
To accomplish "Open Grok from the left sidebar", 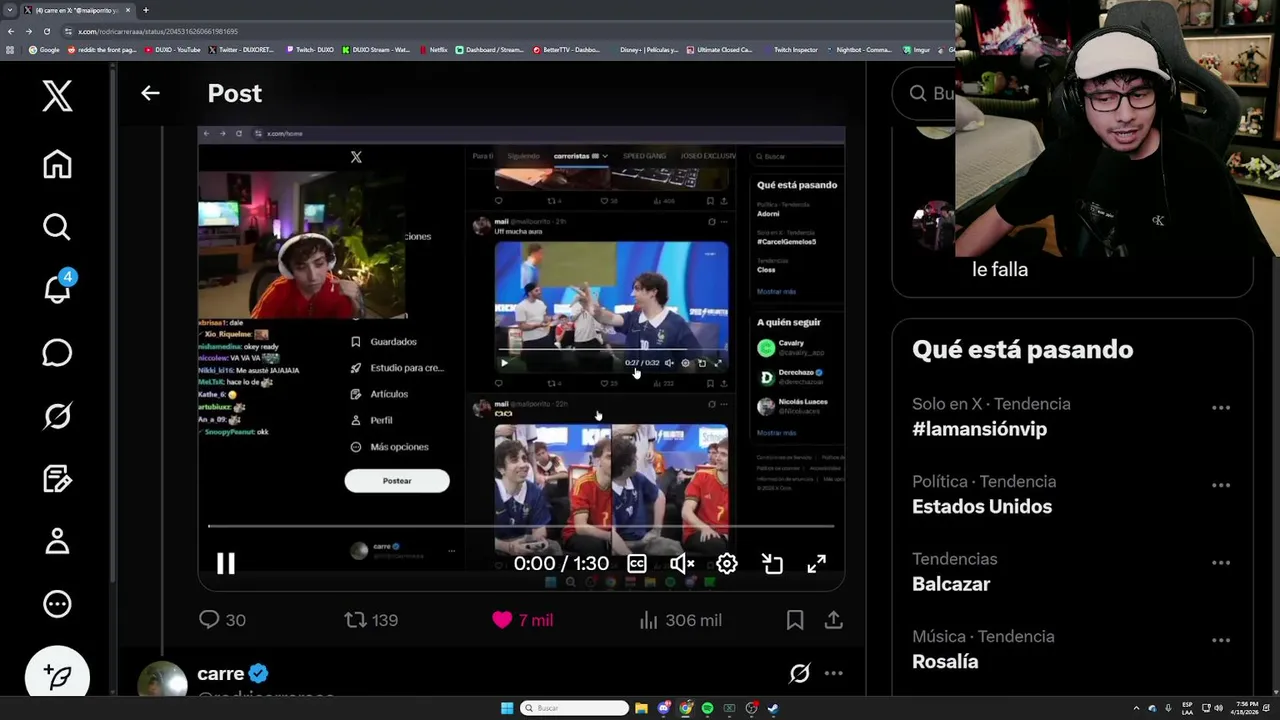I will [x=57, y=416].
